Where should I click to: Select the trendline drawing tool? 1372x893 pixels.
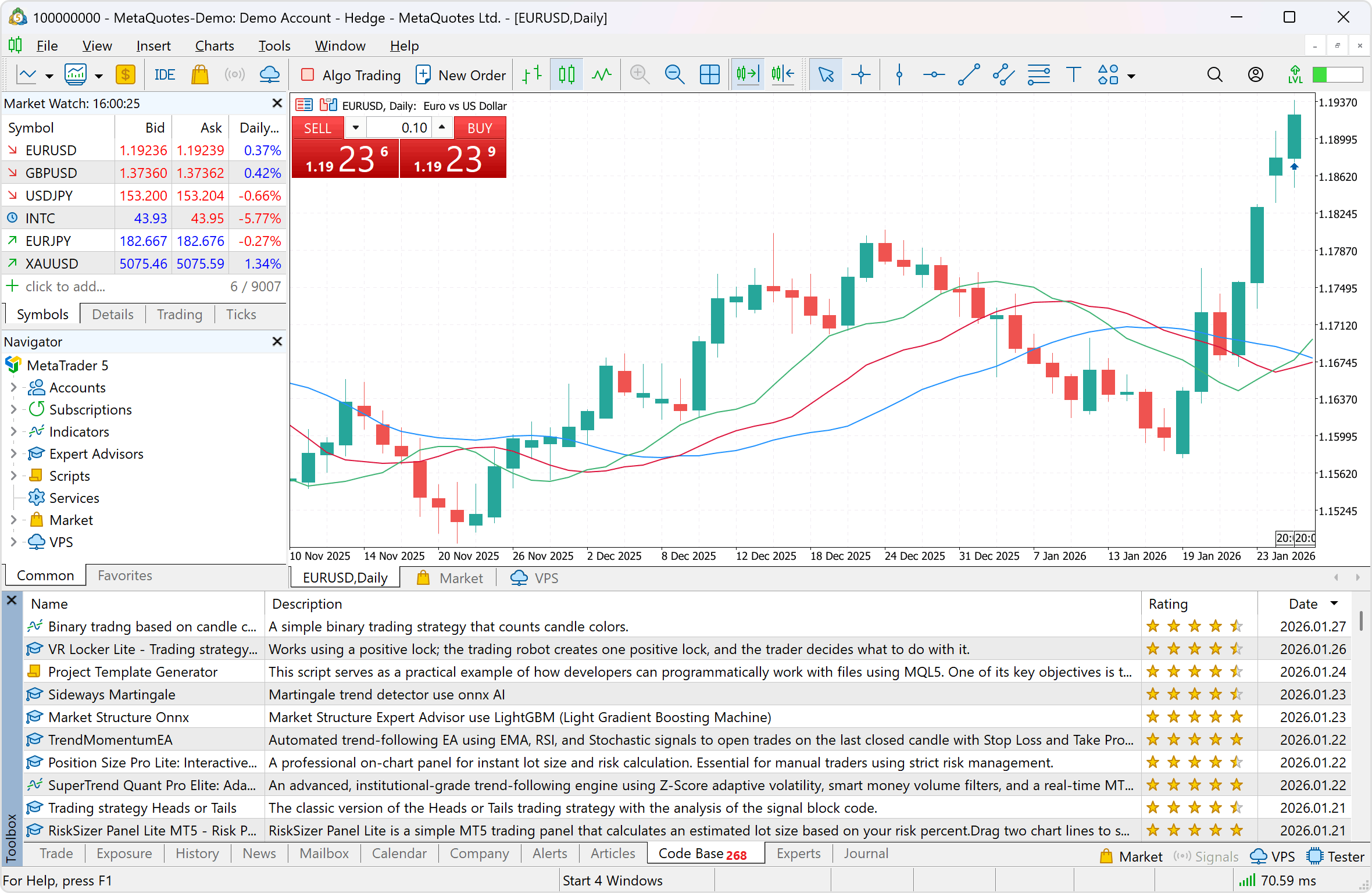point(969,75)
